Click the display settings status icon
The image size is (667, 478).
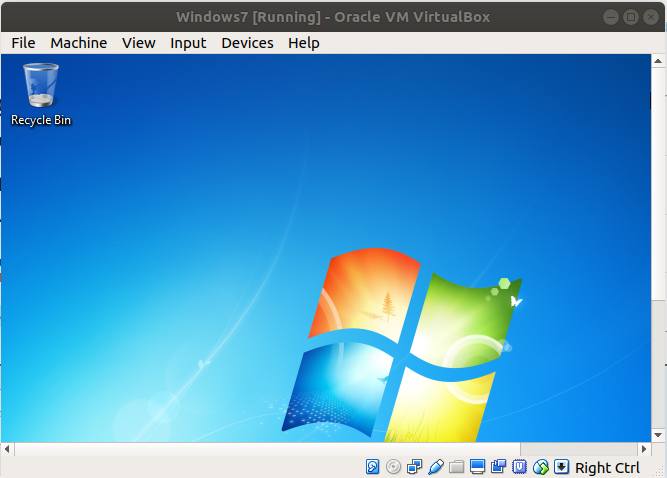[x=477, y=467]
